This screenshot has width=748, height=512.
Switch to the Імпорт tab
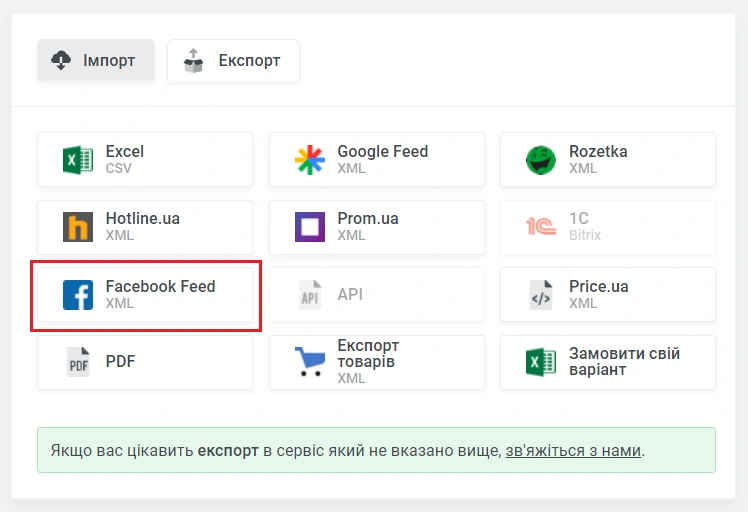click(x=95, y=61)
